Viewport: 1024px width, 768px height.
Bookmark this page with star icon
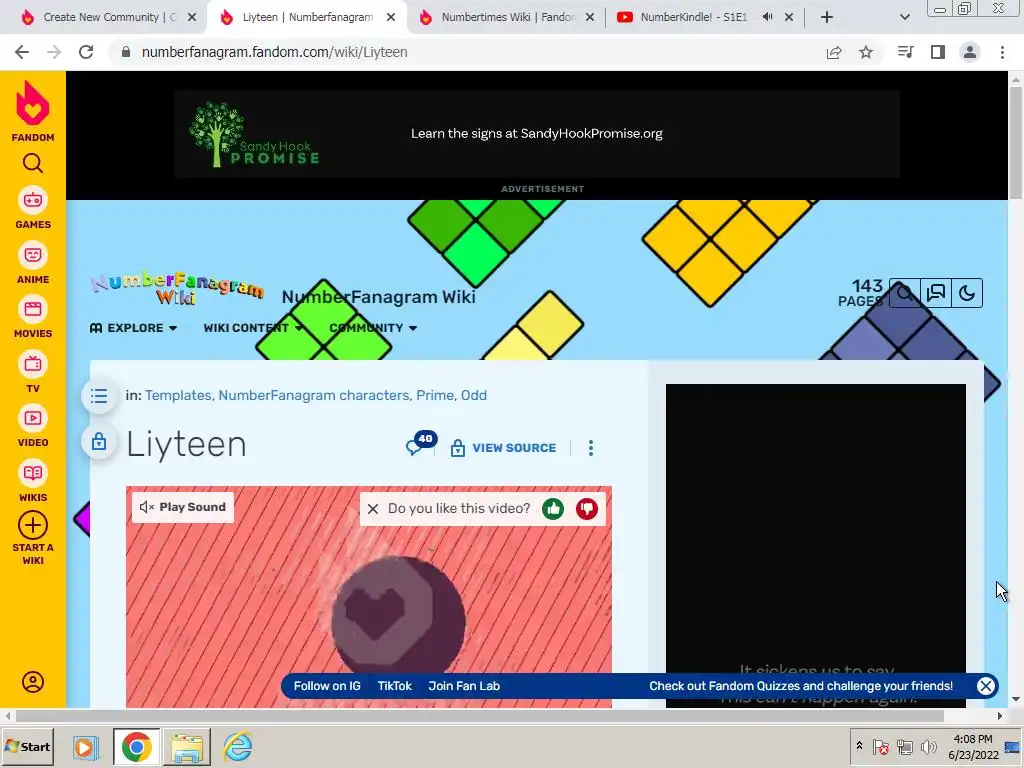pyautogui.click(x=866, y=52)
